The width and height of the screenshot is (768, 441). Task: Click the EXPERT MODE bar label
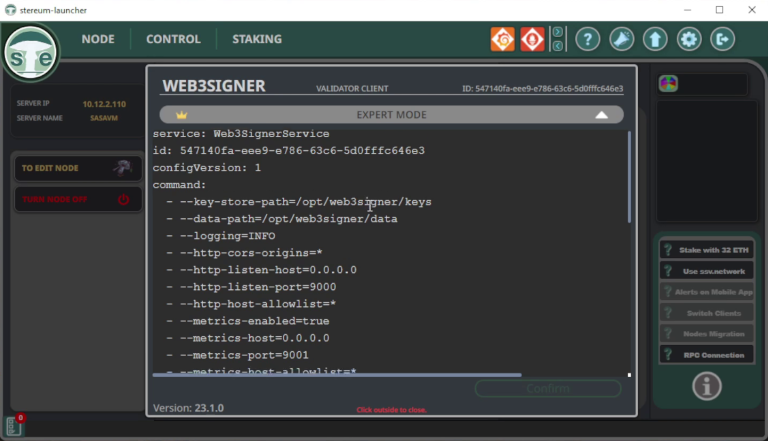pos(391,115)
